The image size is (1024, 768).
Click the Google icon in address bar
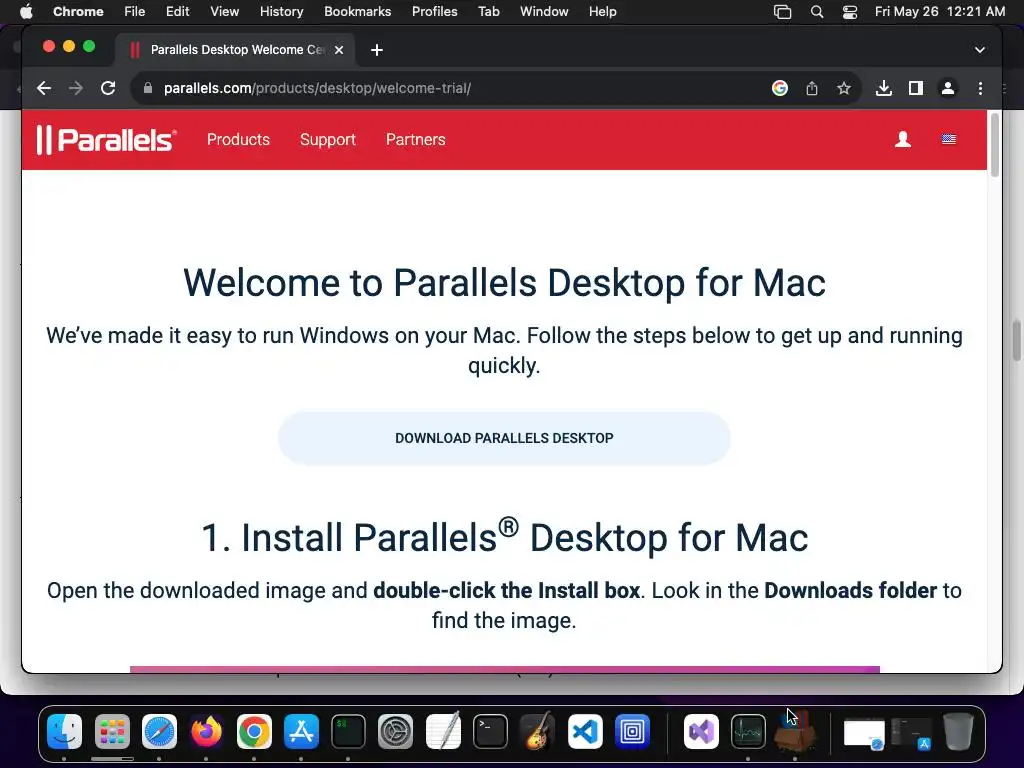click(780, 88)
